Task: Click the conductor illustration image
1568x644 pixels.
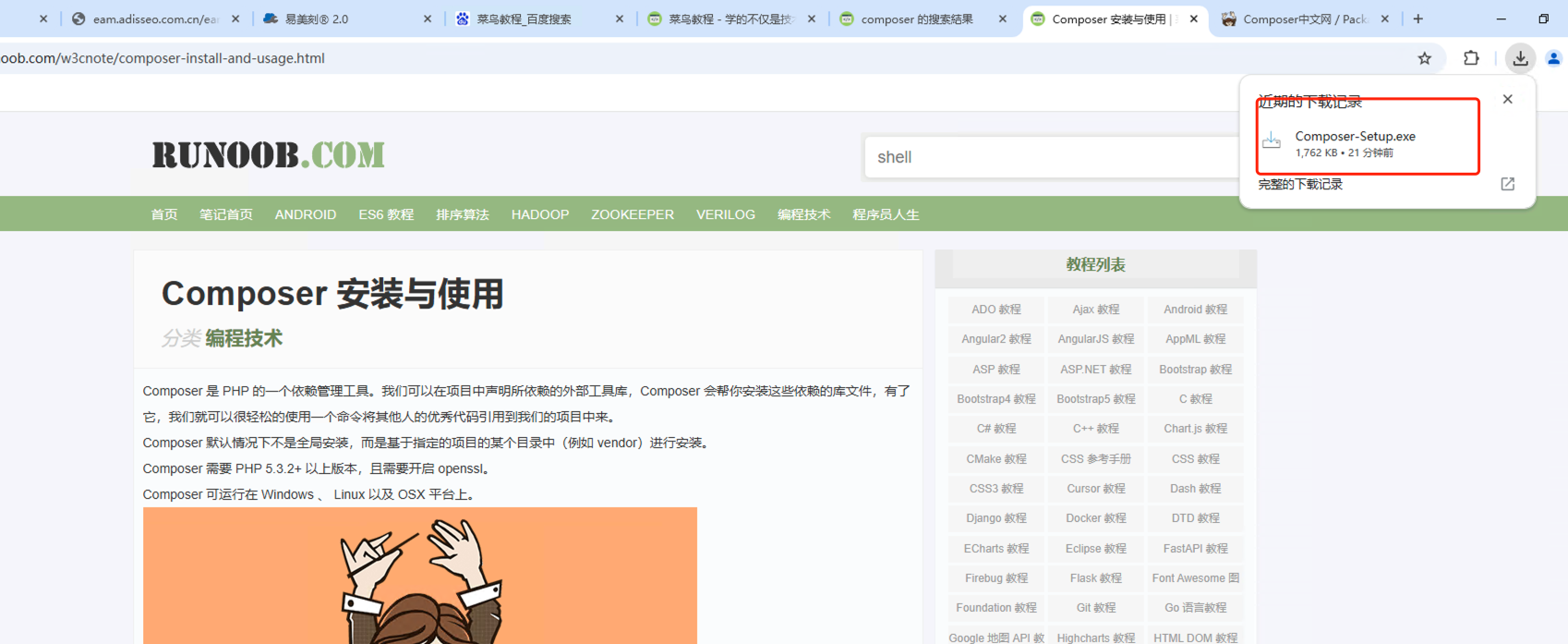Action: click(420, 576)
